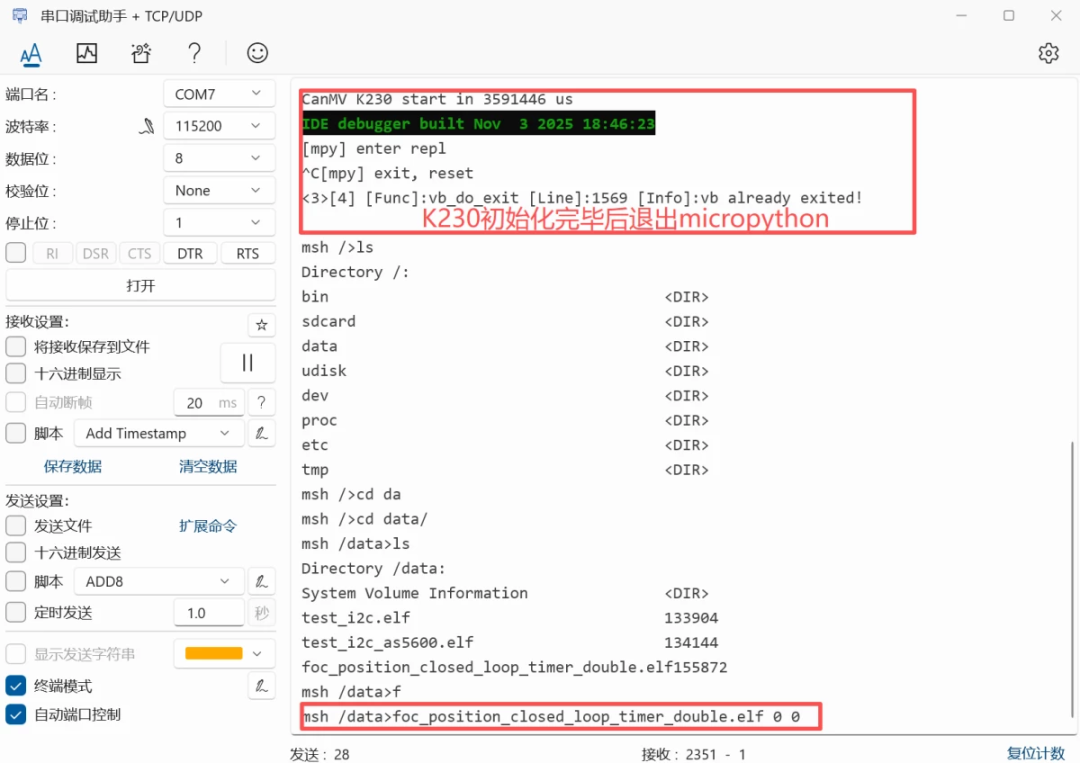Click 清空数据 to clear received data
The height and width of the screenshot is (763, 1080).
(x=207, y=466)
